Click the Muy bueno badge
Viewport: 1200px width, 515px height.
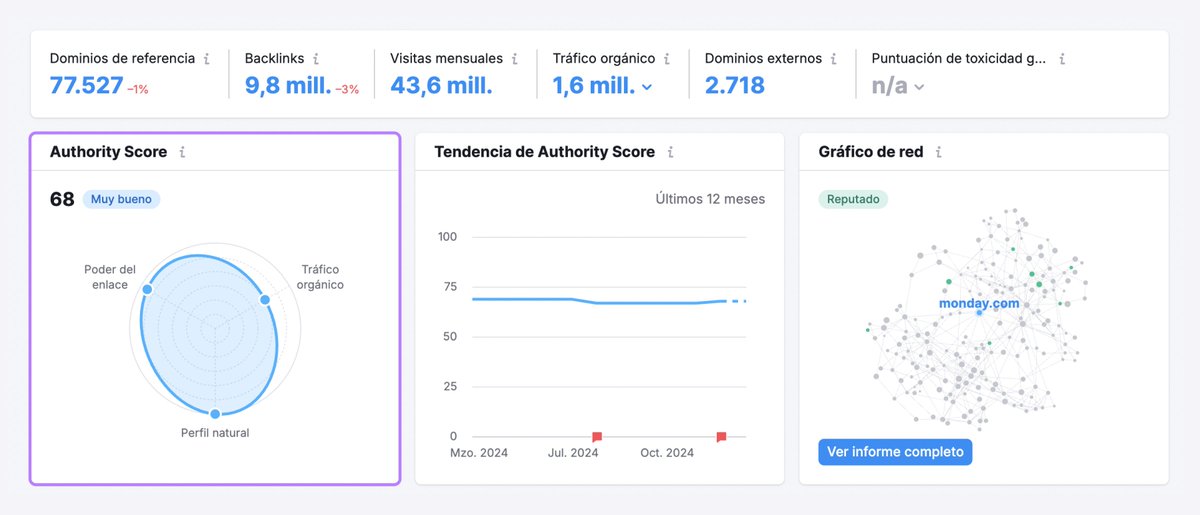tap(121, 199)
